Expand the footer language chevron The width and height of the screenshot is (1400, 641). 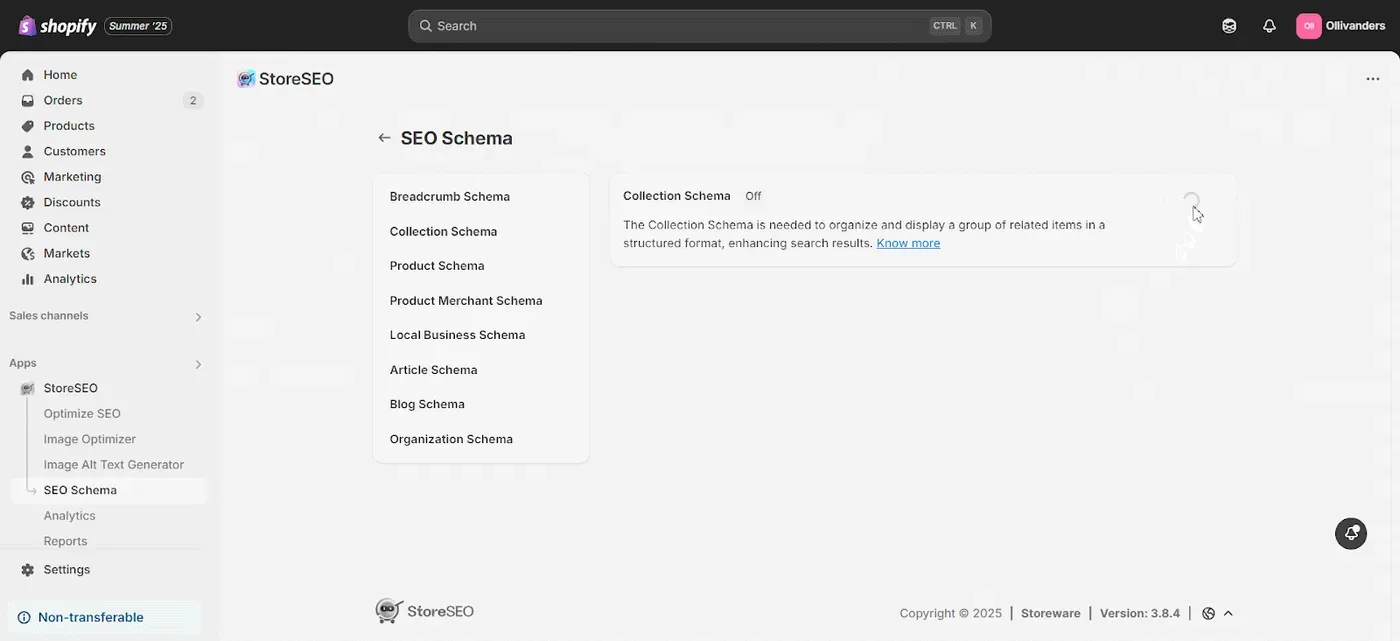(x=1228, y=613)
